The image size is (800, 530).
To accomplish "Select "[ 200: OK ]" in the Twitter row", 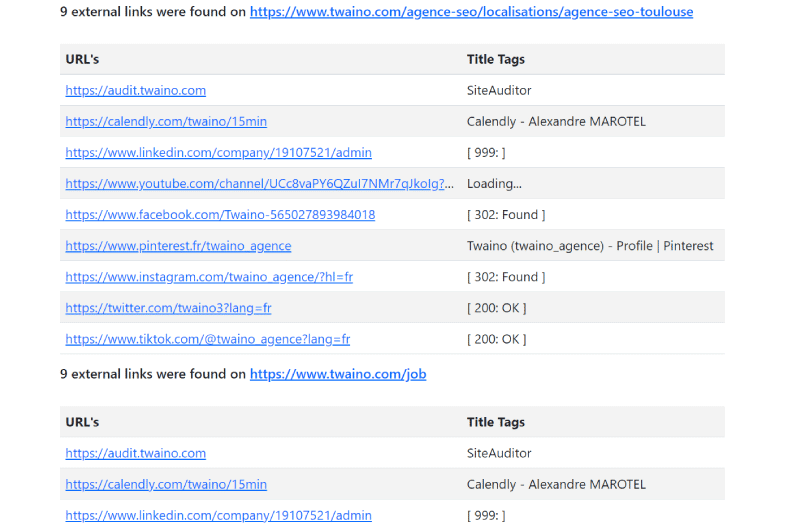I will point(496,308).
